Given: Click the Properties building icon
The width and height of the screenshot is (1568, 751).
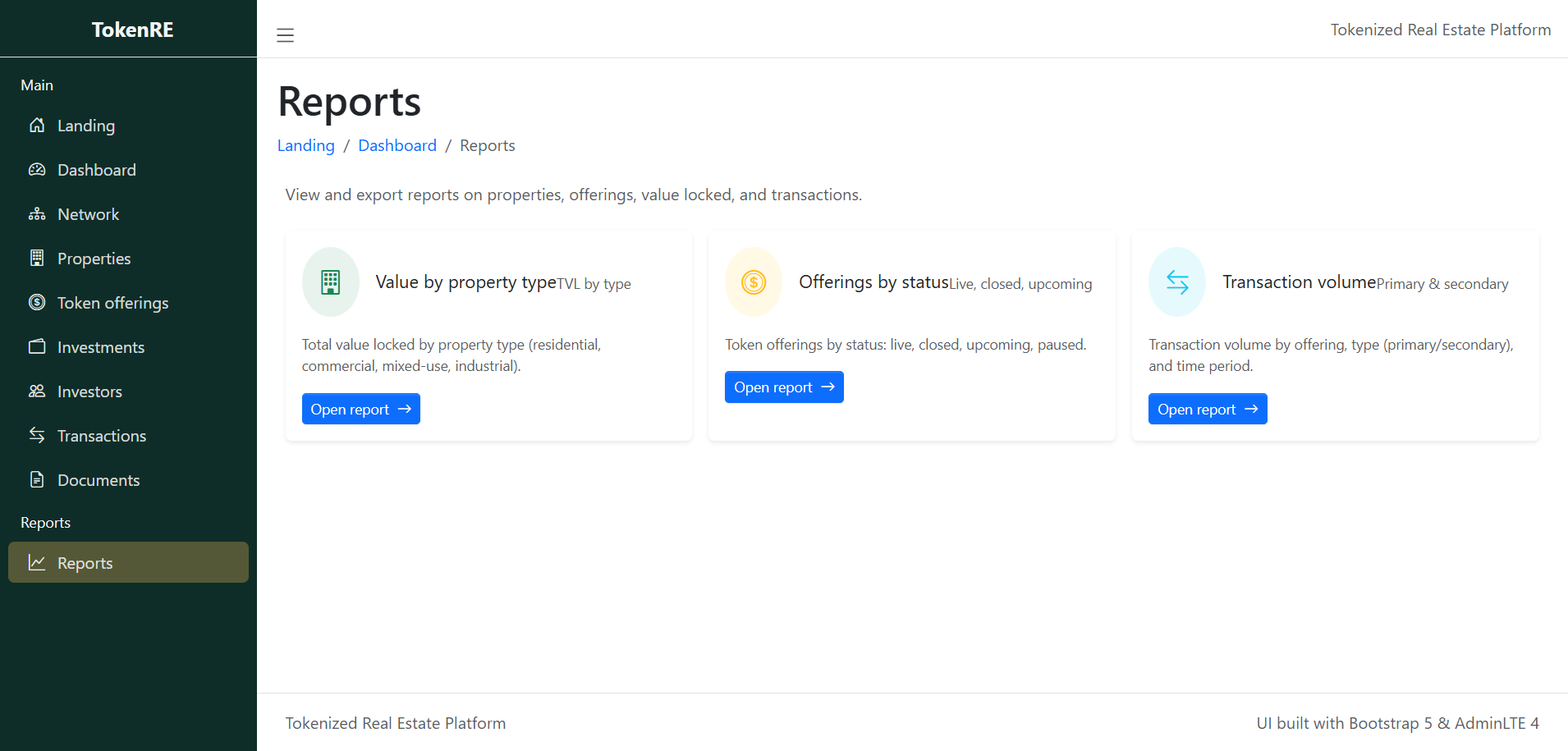Looking at the screenshot, I should (38, 258).
